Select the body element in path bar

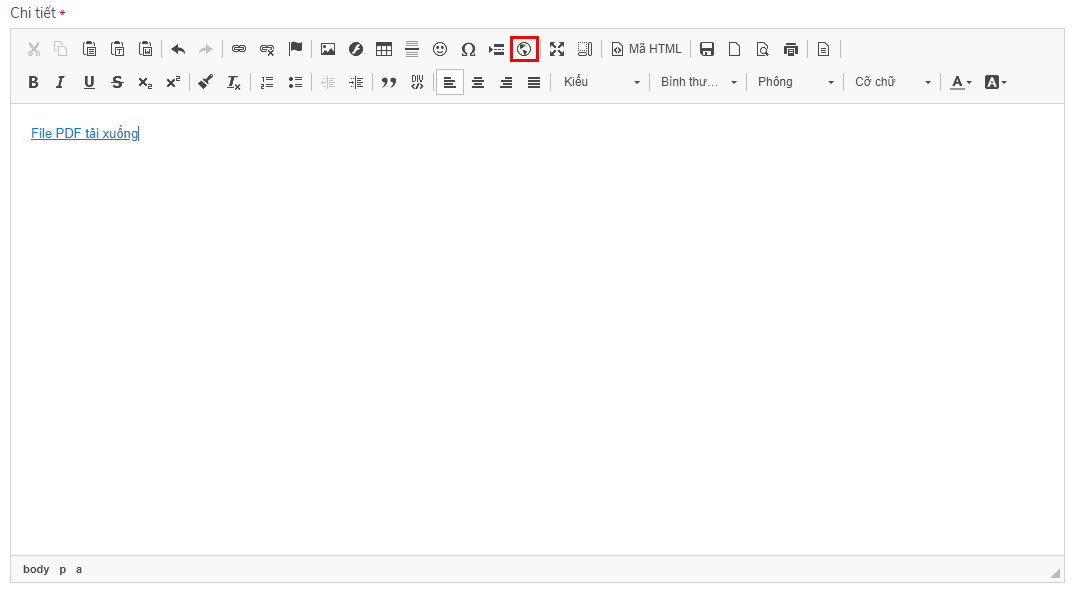point(36,569)
